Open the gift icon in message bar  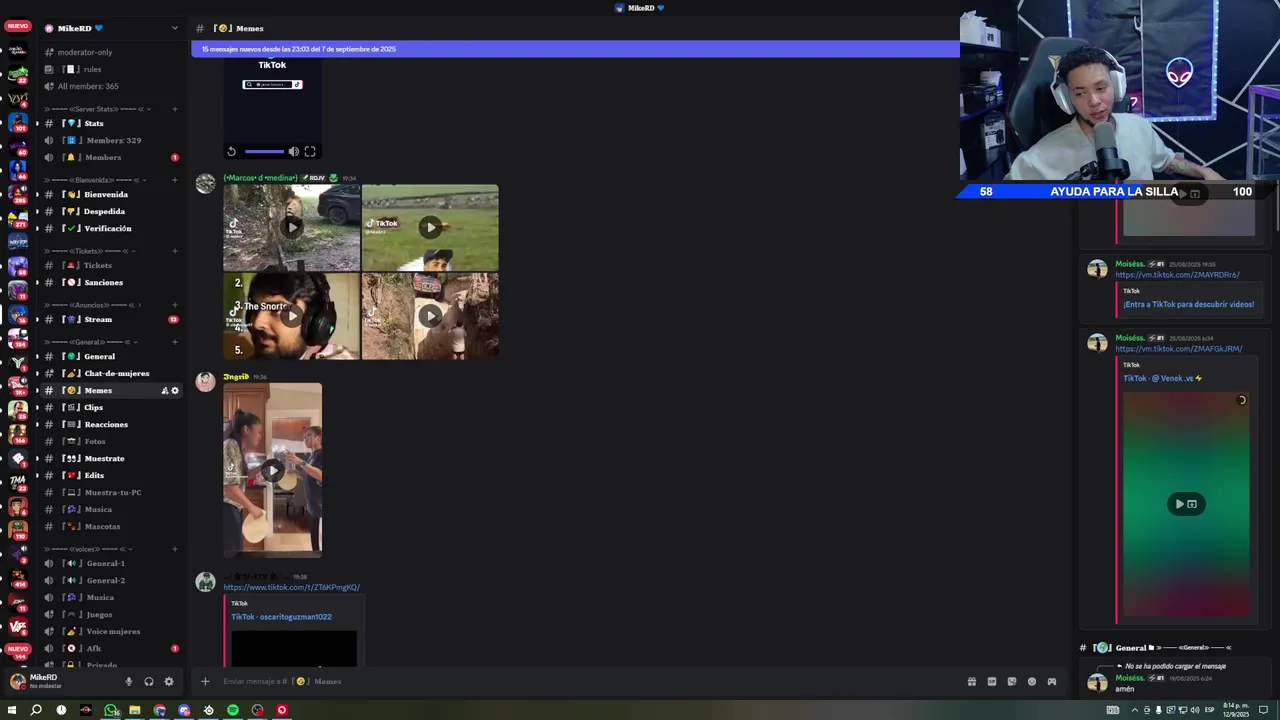point(971,682)
